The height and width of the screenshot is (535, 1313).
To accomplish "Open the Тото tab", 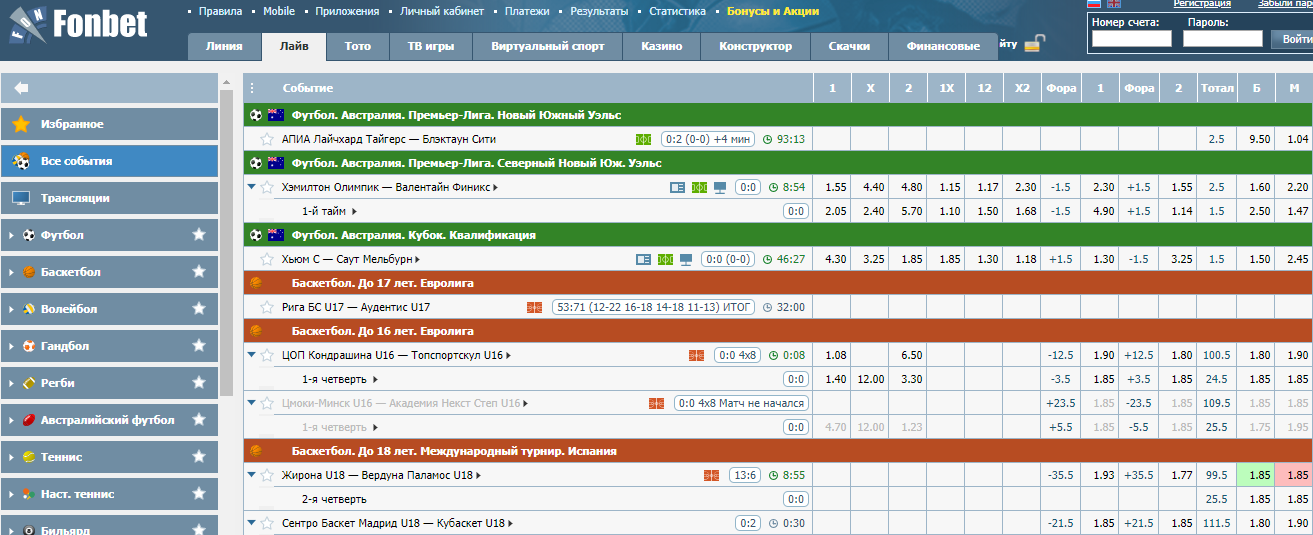I will pyautogui.click(x=357, y=46).
